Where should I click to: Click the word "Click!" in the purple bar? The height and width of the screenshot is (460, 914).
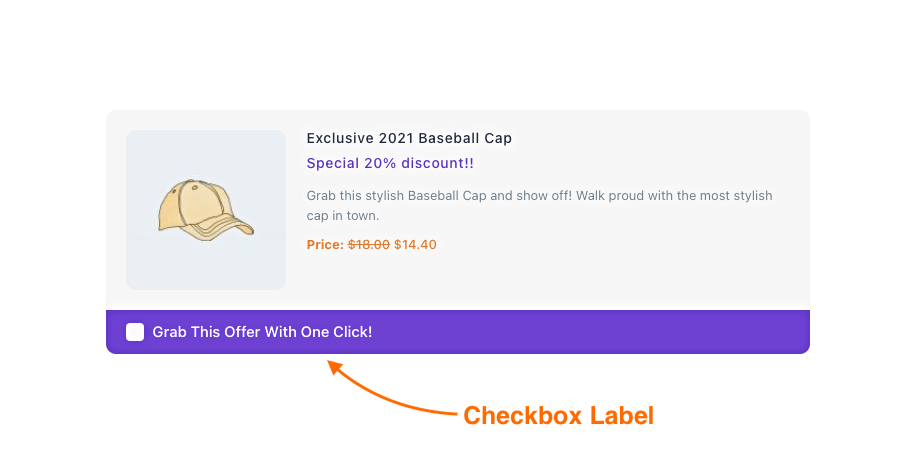click(x=352, y=332)
